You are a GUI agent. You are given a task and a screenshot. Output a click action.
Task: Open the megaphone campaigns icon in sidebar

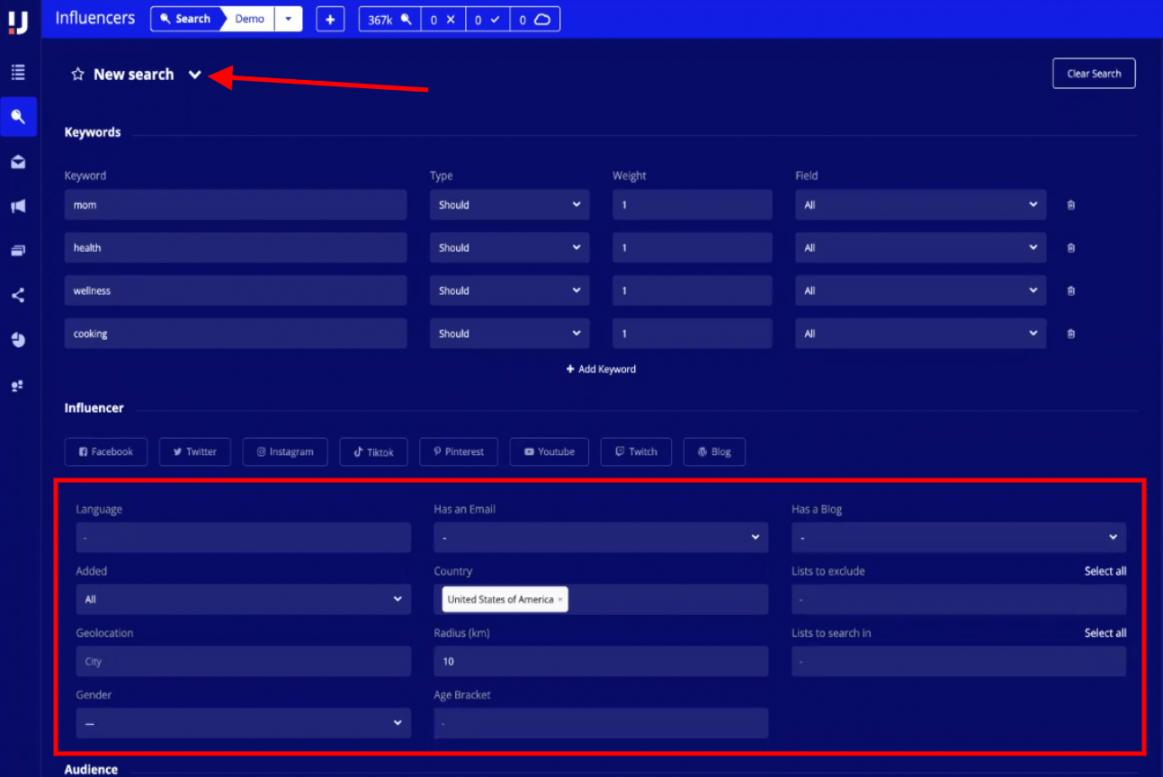[x=18, y=206]
